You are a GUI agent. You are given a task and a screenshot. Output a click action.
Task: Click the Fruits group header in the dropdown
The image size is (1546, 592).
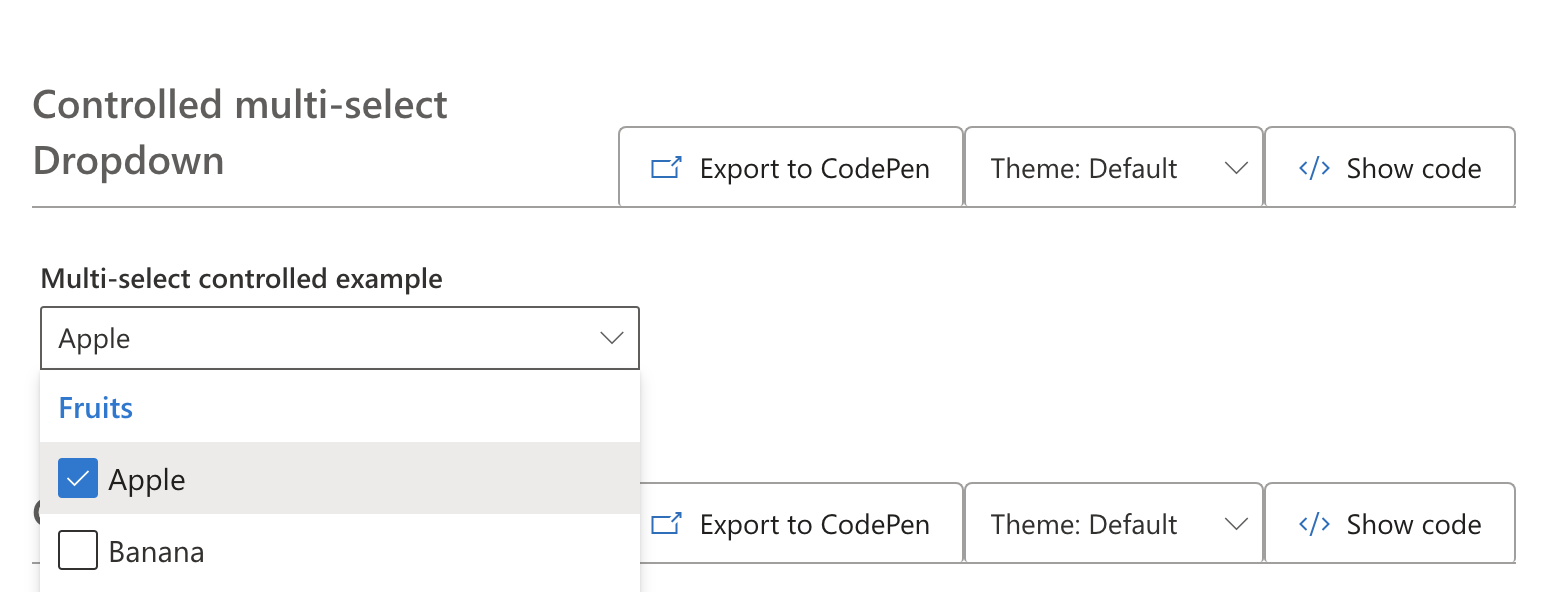tap(95, 407)
